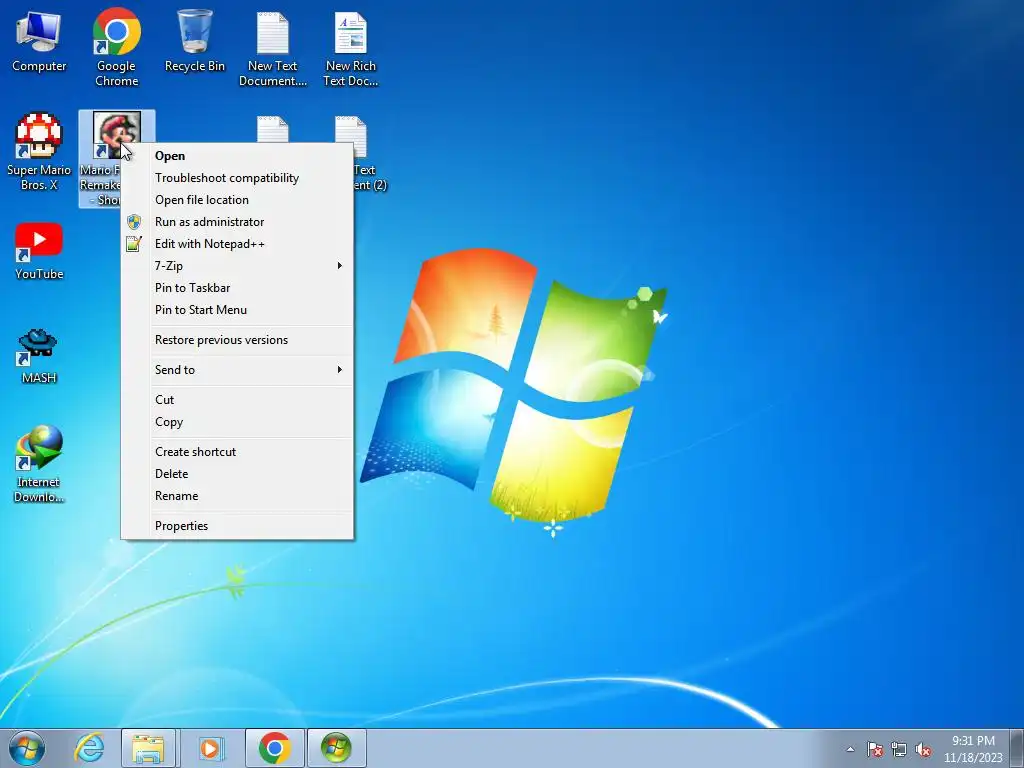Viewport: 1024px width, 768px height.
Task: Launch Internet Explorer from taskbar
Action: (x=89, y=748)
